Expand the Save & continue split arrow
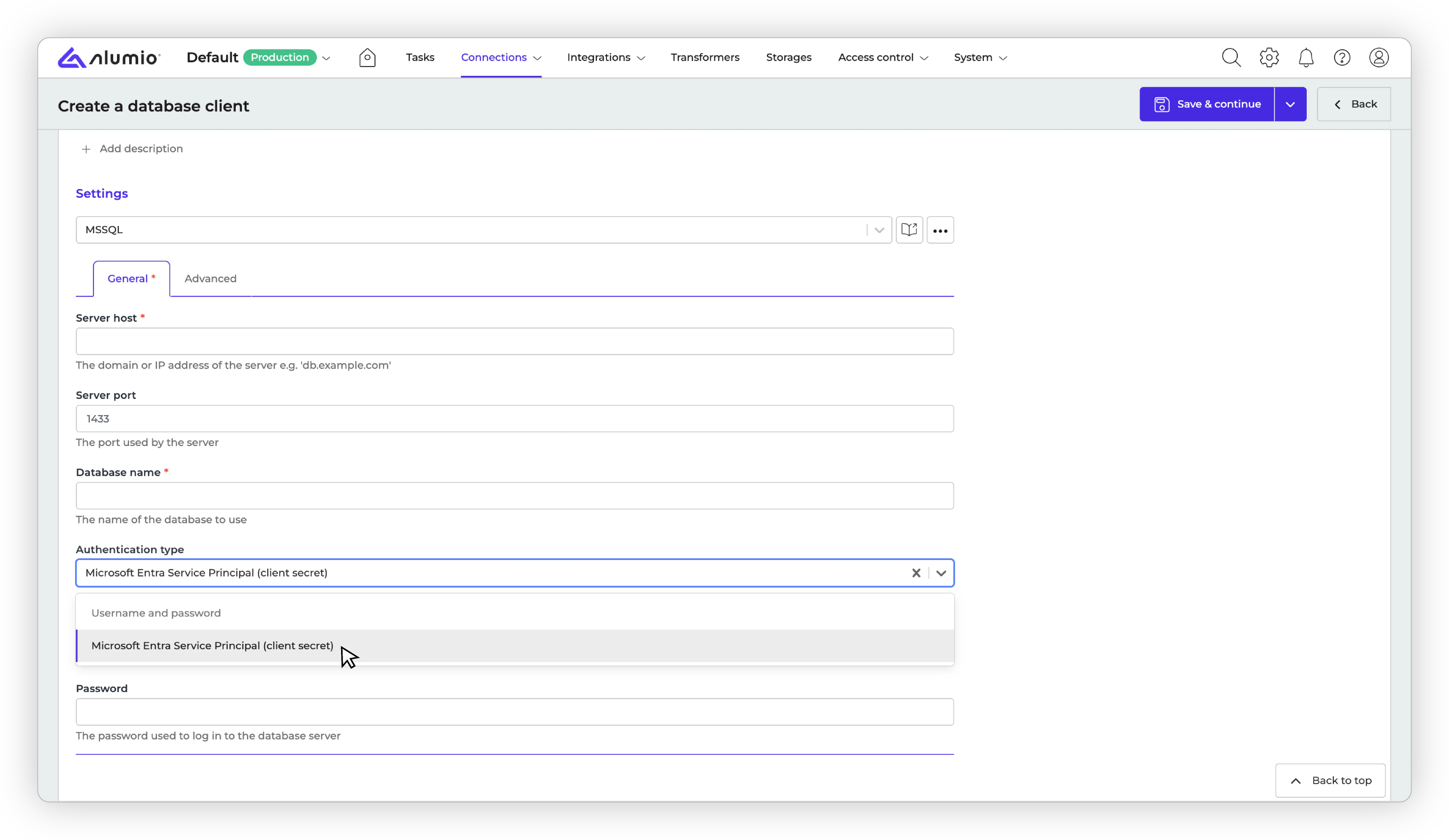Image resolution: width=1449 pixels, height=840 pixels. point(1290,104)
